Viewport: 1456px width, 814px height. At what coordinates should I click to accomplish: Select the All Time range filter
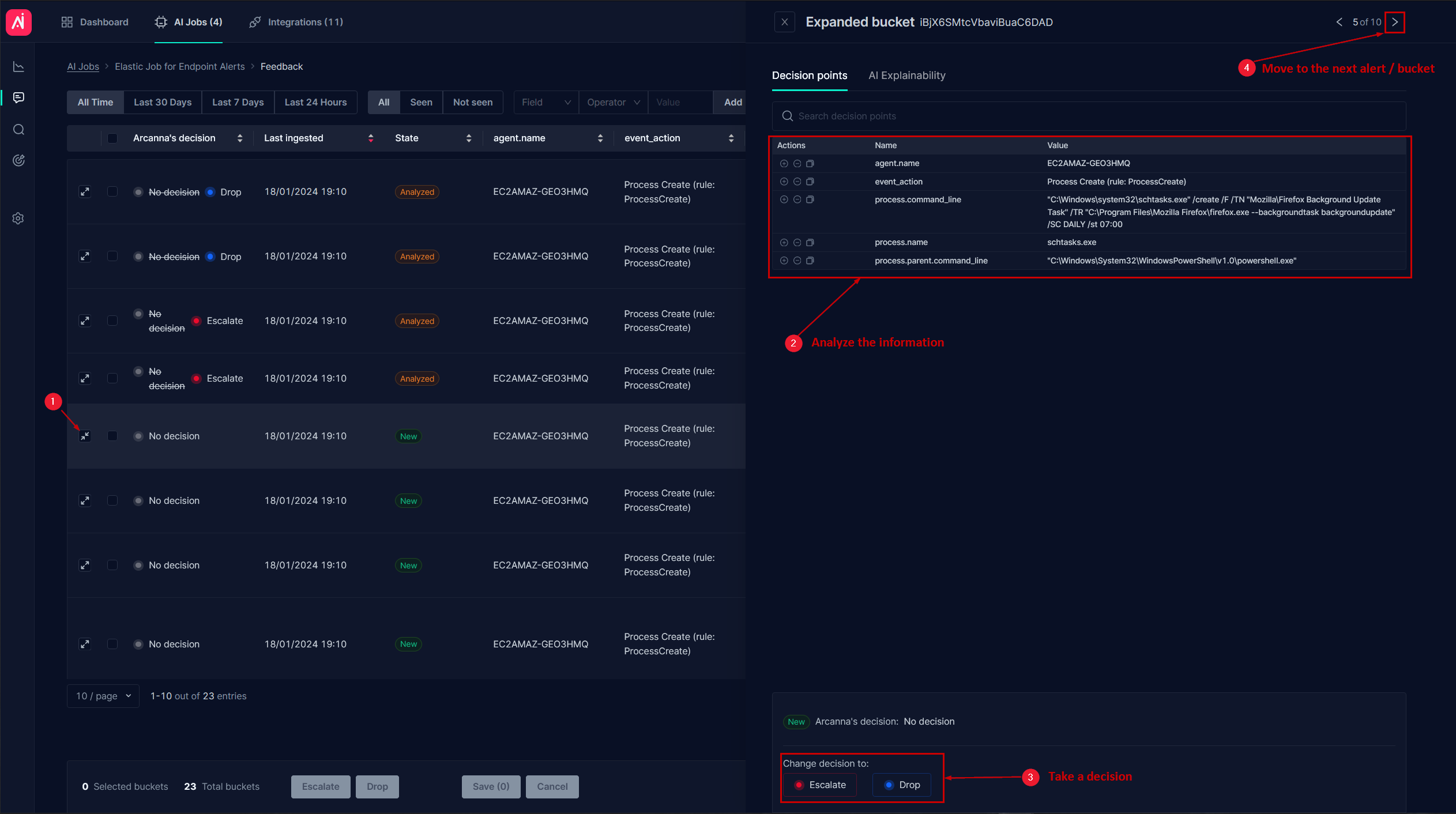coord(95,102)
